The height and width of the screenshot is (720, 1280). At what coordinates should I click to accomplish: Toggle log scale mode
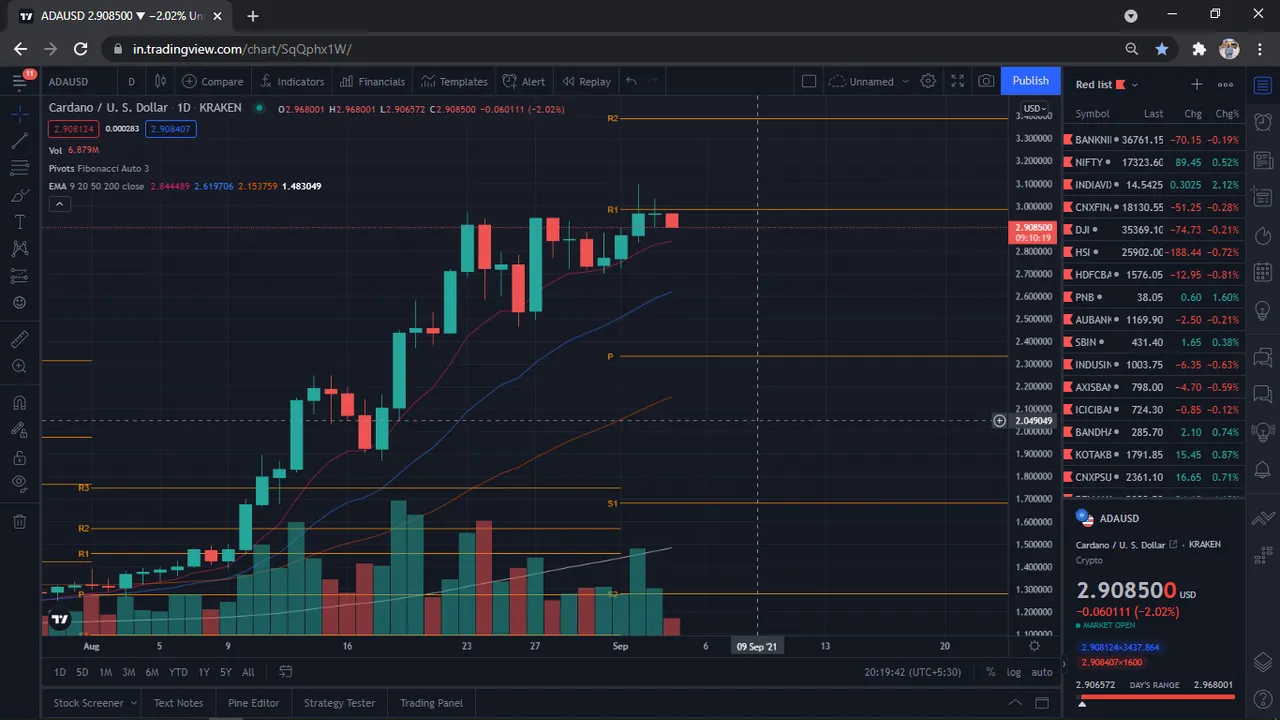pyautogui.click(x=1014, y=672)
